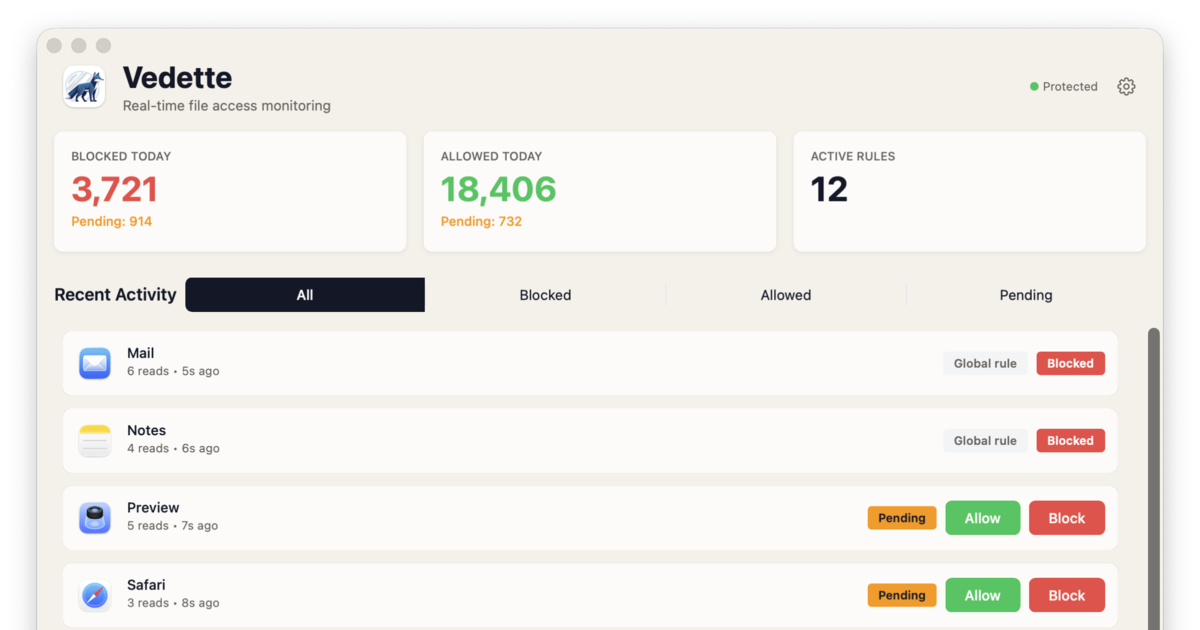Click the Mail app icon

(95, 363)
